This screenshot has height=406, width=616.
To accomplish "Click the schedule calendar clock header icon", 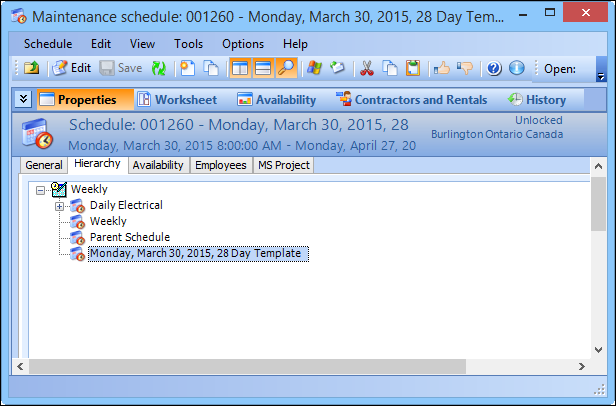I will point(37,134).
